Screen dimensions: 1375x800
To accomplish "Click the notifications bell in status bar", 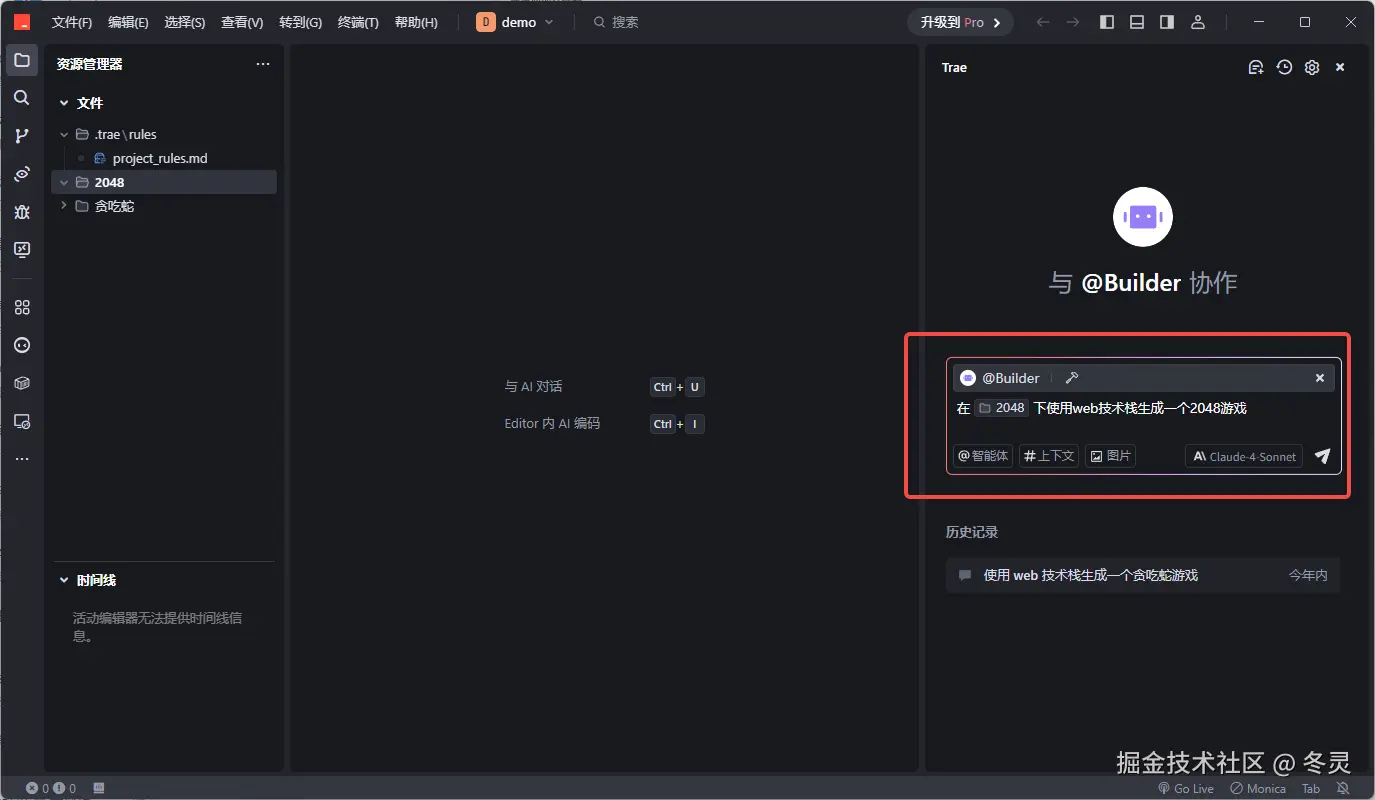I will tap(1342, 789).
